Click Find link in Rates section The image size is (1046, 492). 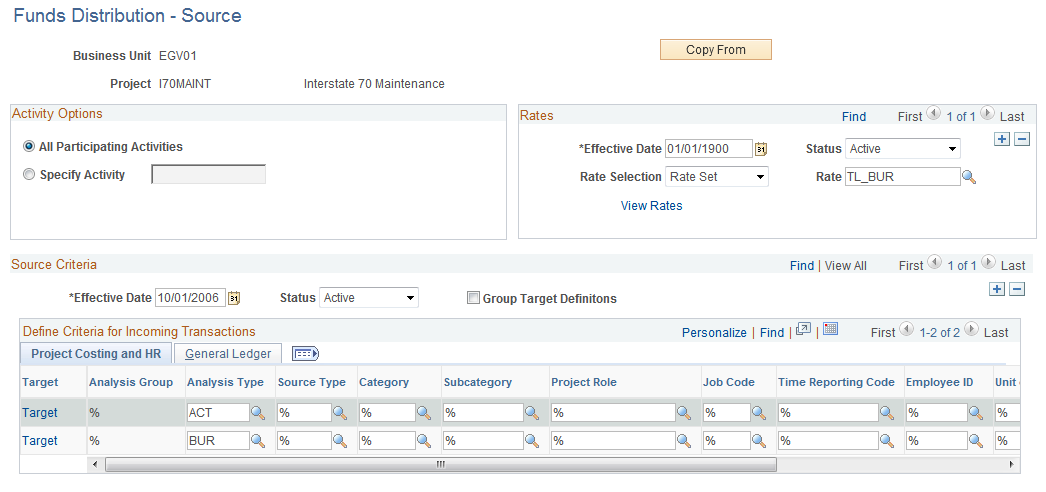point(854,117)
